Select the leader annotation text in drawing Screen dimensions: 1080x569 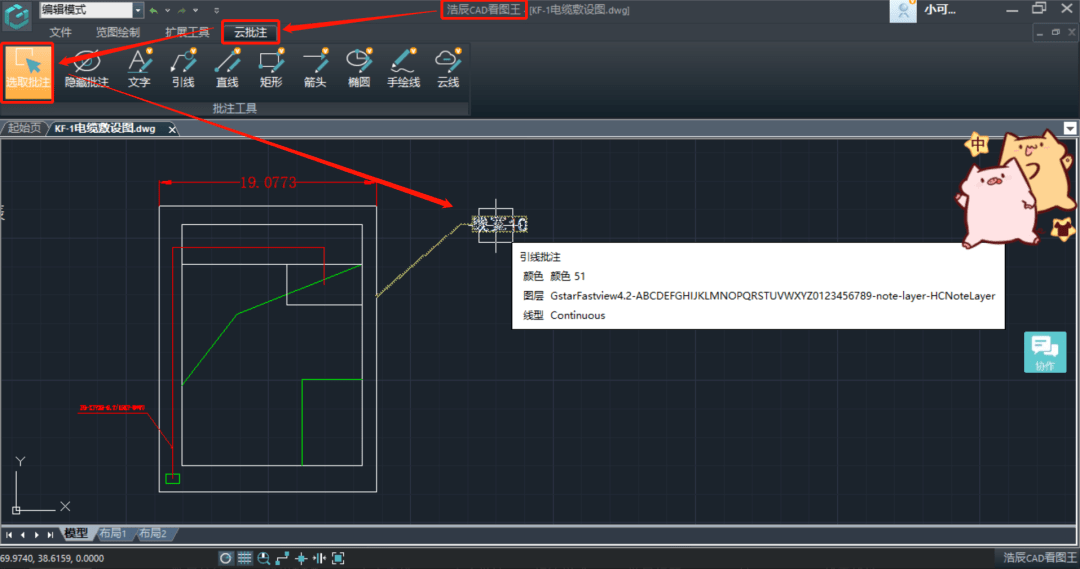[500, 225]
